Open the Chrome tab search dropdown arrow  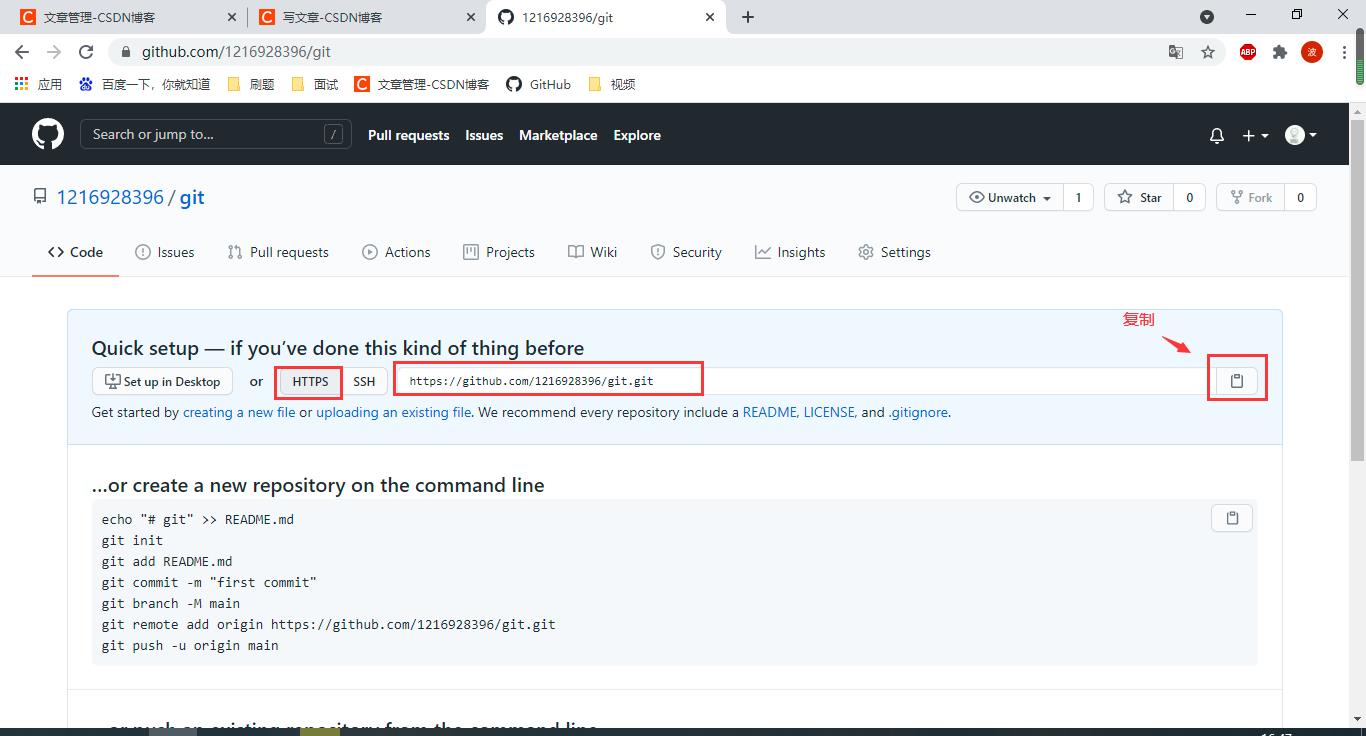point(1207,17)
